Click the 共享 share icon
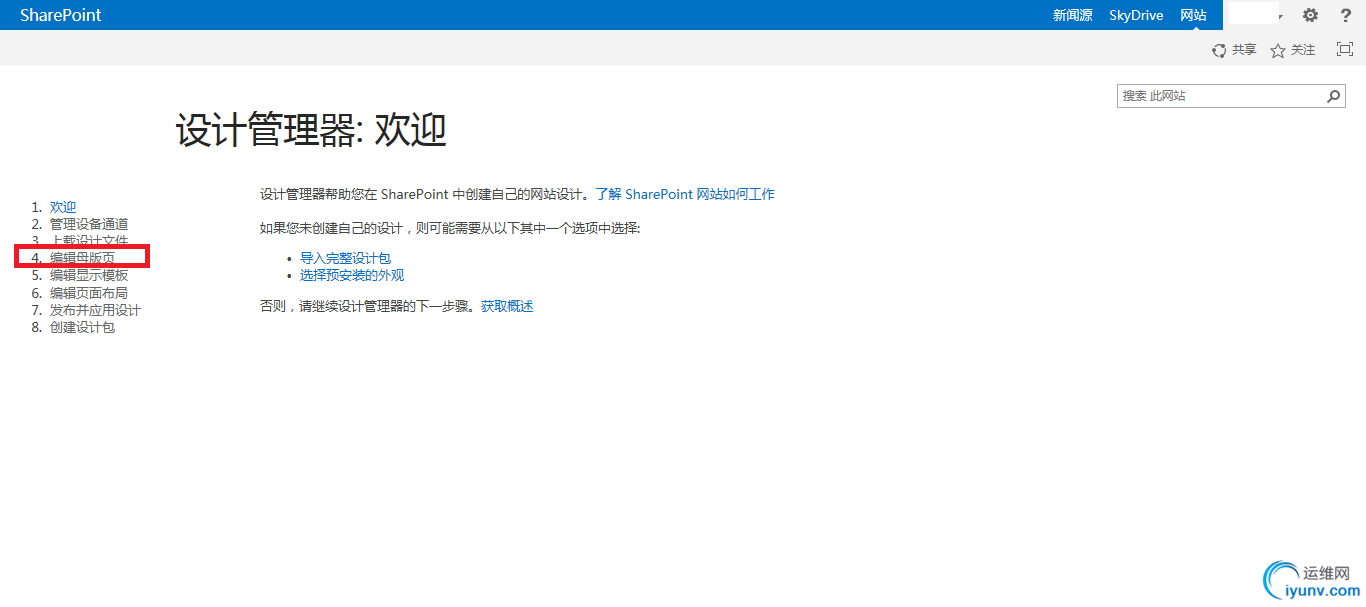The height and width of the screenshot is (607, 1366). (1219, 51)
